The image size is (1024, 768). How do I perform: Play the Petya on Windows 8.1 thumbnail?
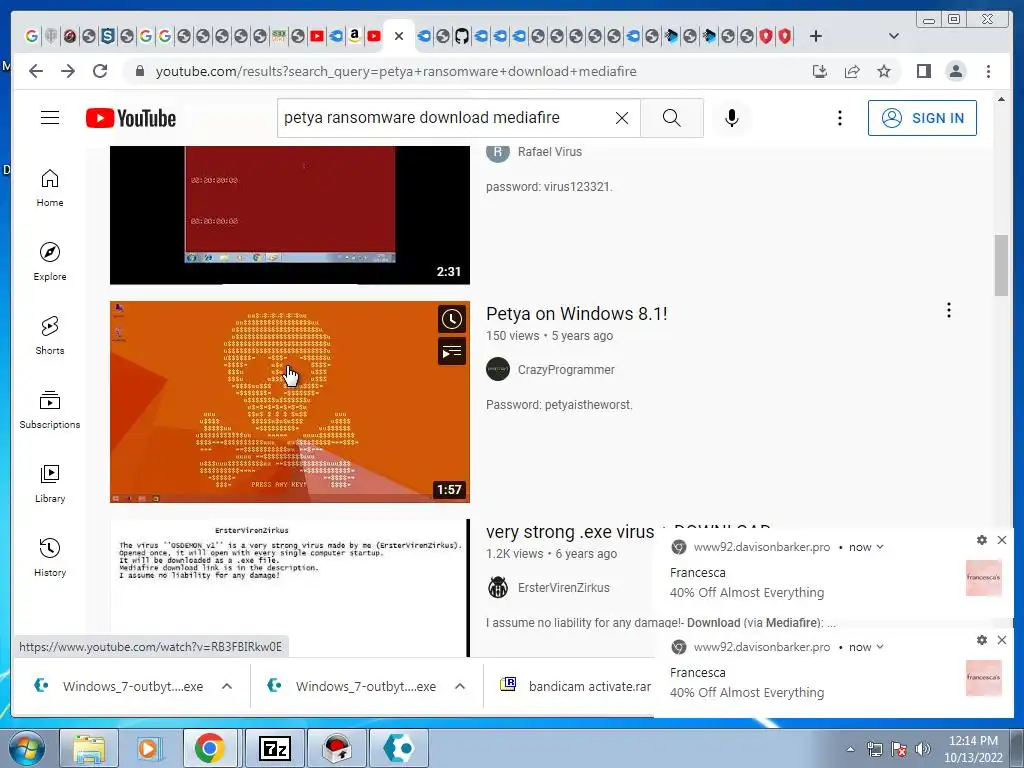(x=290, y=402)
